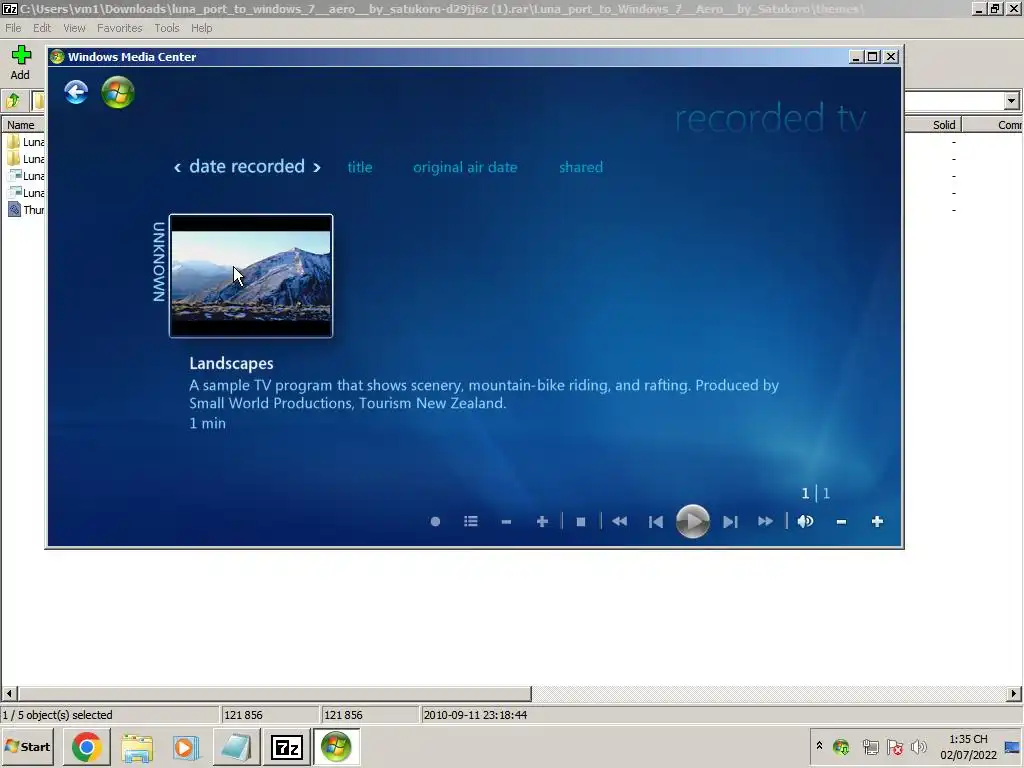This screenshot has height=768, width=1024.
Task: Open Windows Explorer from the taskbar
Action: pyautogui.click(x=137, y=747)
